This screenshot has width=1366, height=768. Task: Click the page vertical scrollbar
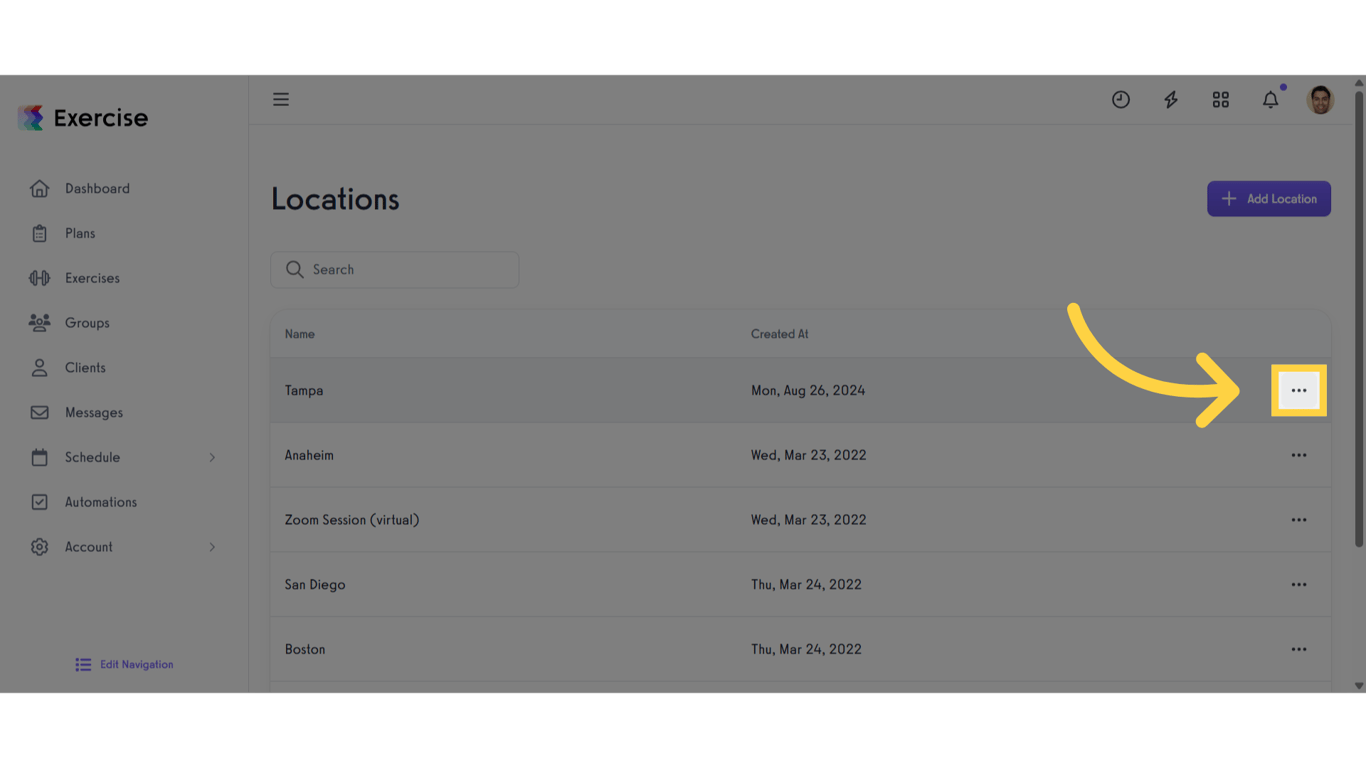click(x=1359, y=320)
